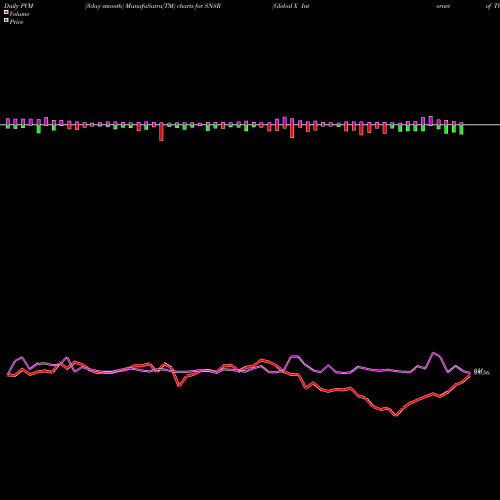The height and width of the screenshot is (500, 500).
Task: Click the 'Volume' legend label
Action: point(19,14)
